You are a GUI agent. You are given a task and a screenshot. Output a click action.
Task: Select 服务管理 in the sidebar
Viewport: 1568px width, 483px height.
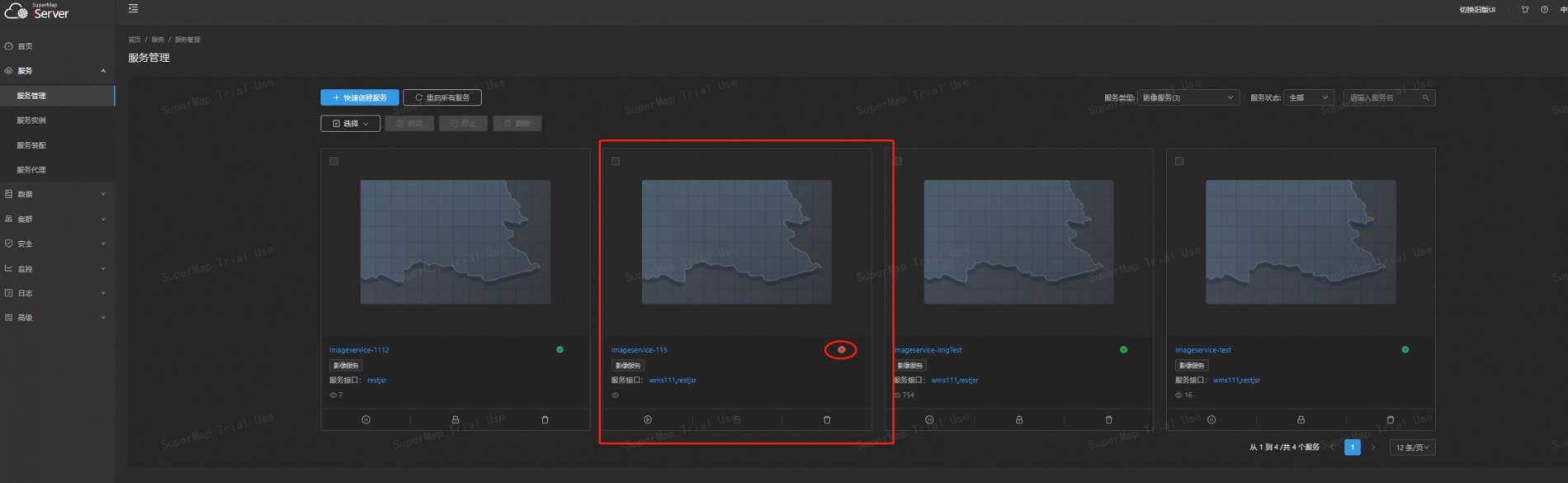coord(57,96)
